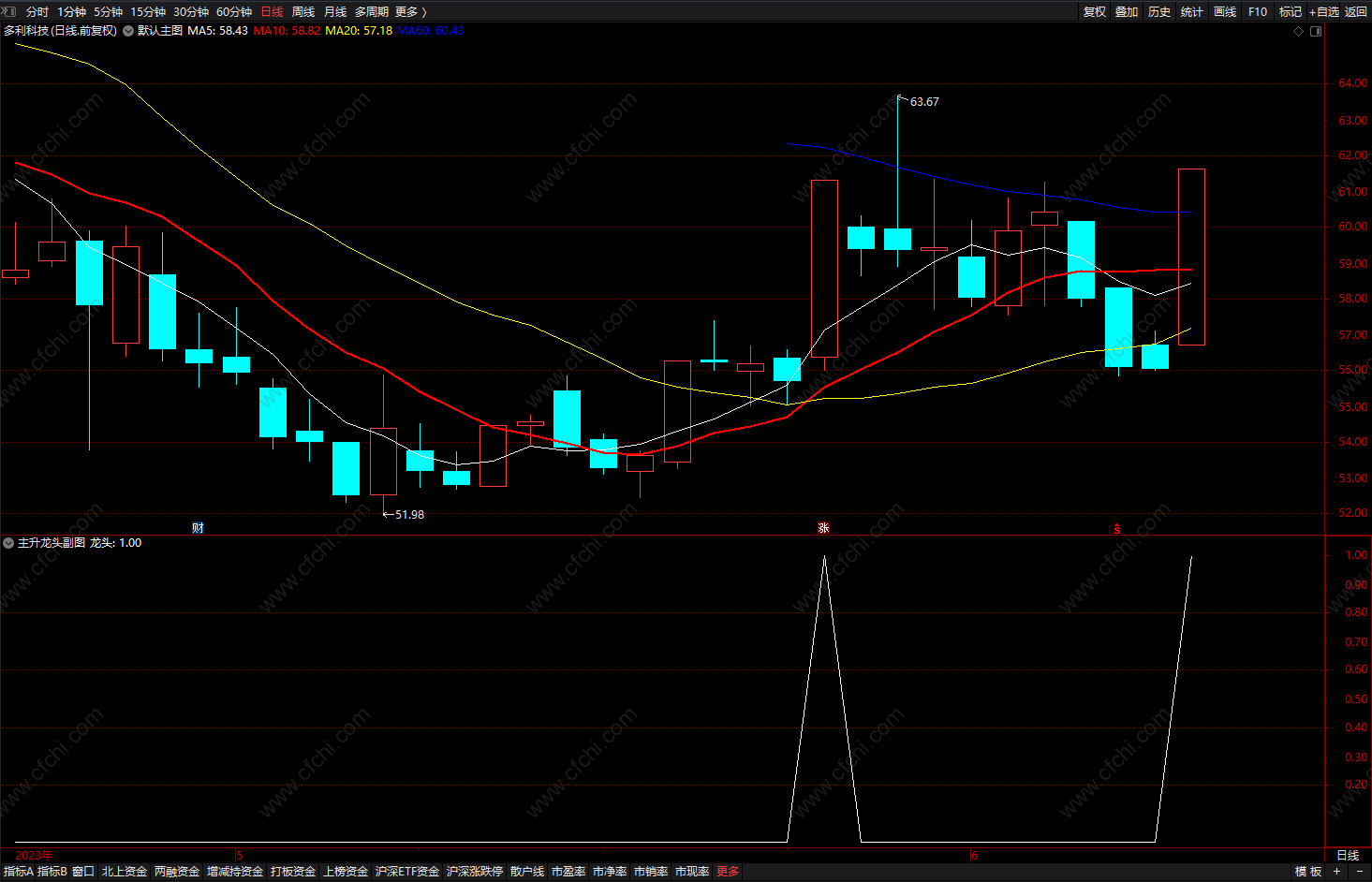Click the stock title 多利科技(日线.前复权)
The image size is (1372, 882).
pos(60,31)
